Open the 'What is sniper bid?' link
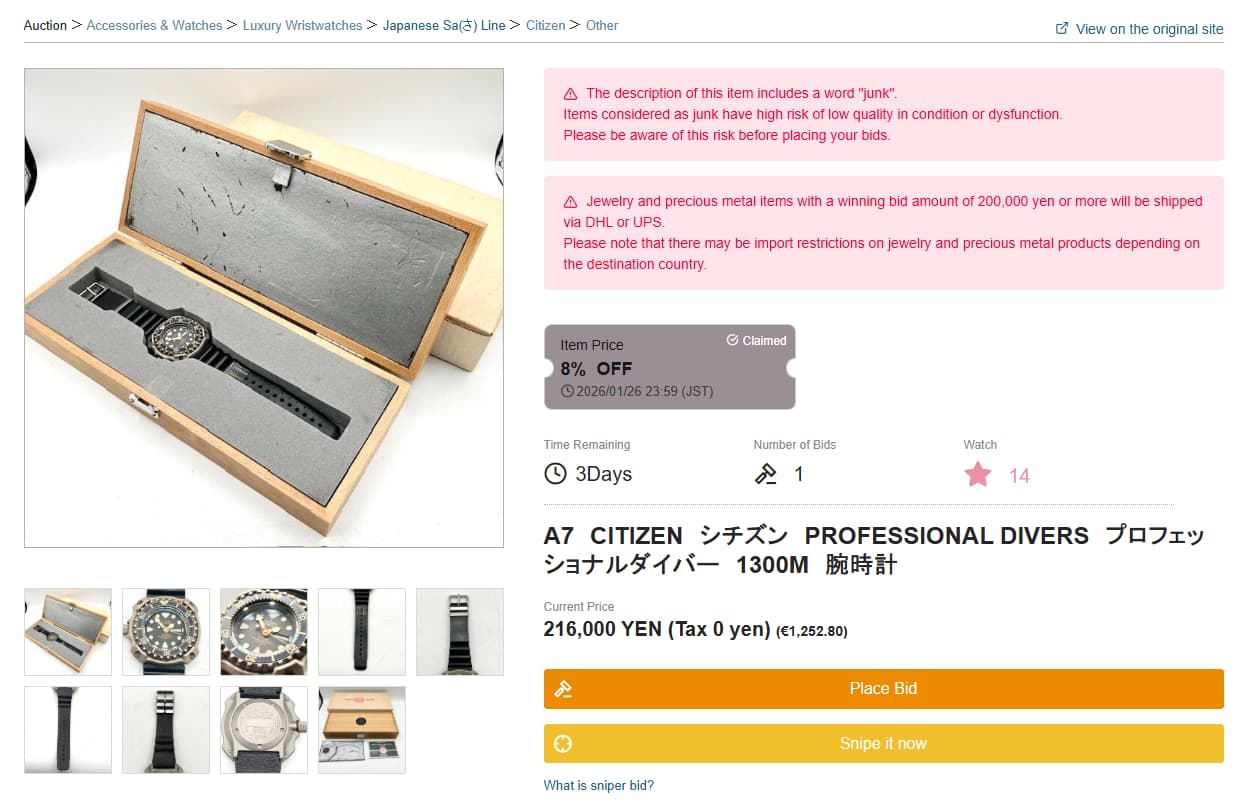 [x=598, y=786]
